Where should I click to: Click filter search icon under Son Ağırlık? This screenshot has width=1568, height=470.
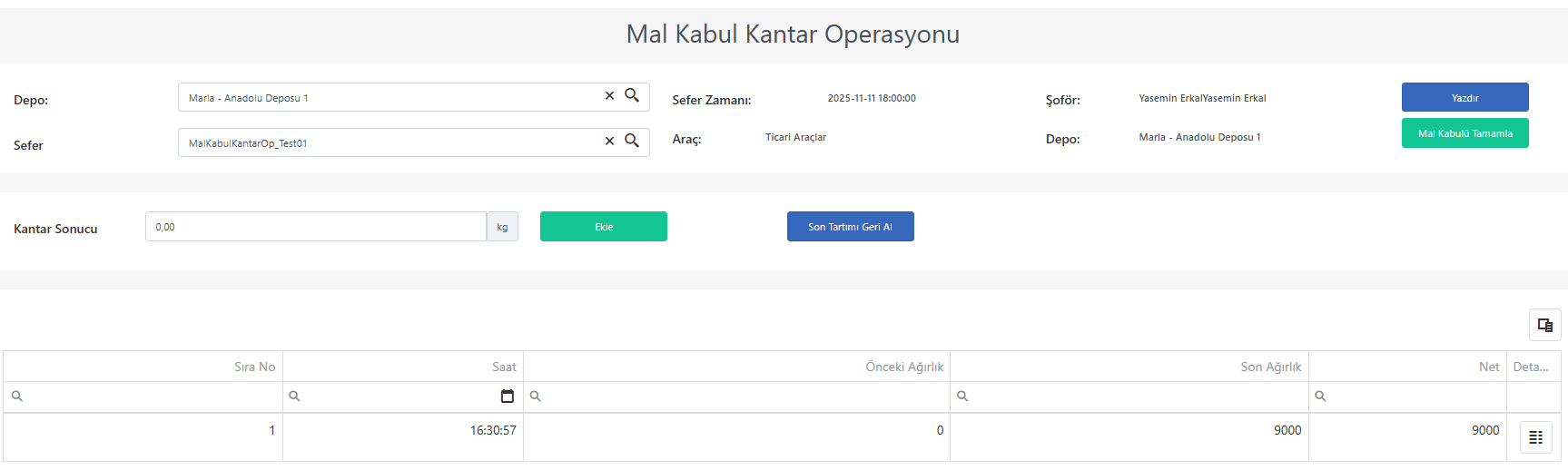click(x=962, y=397)
